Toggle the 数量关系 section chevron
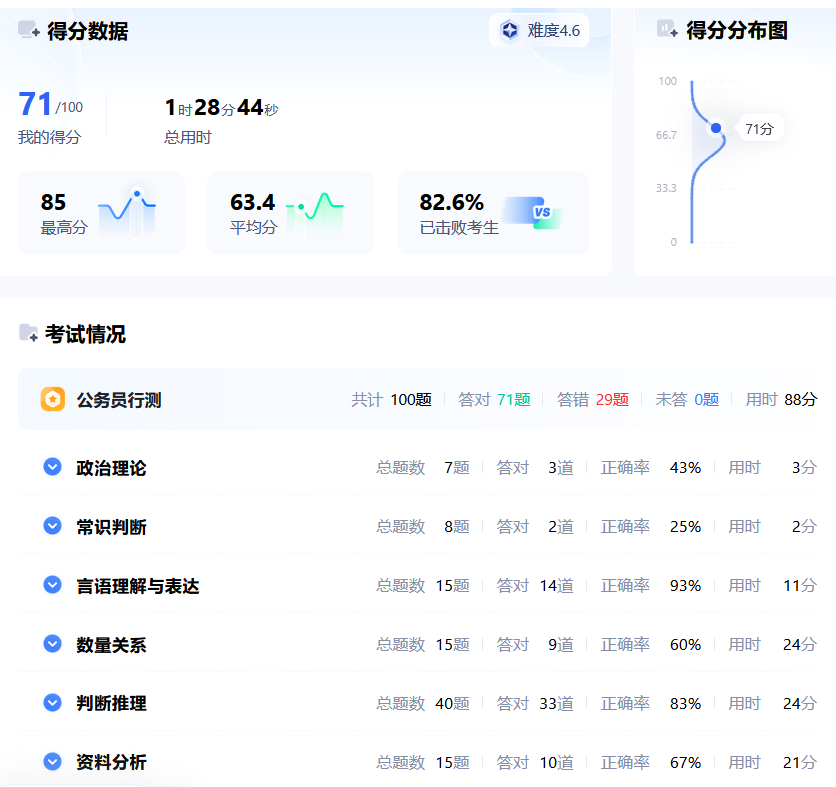Viewport: 836px width, 787px height. coord(53,644)
